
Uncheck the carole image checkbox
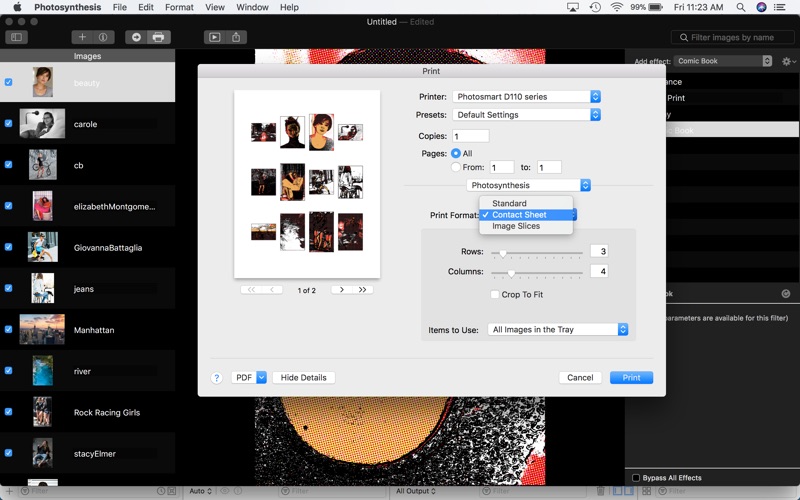(8, 123)
